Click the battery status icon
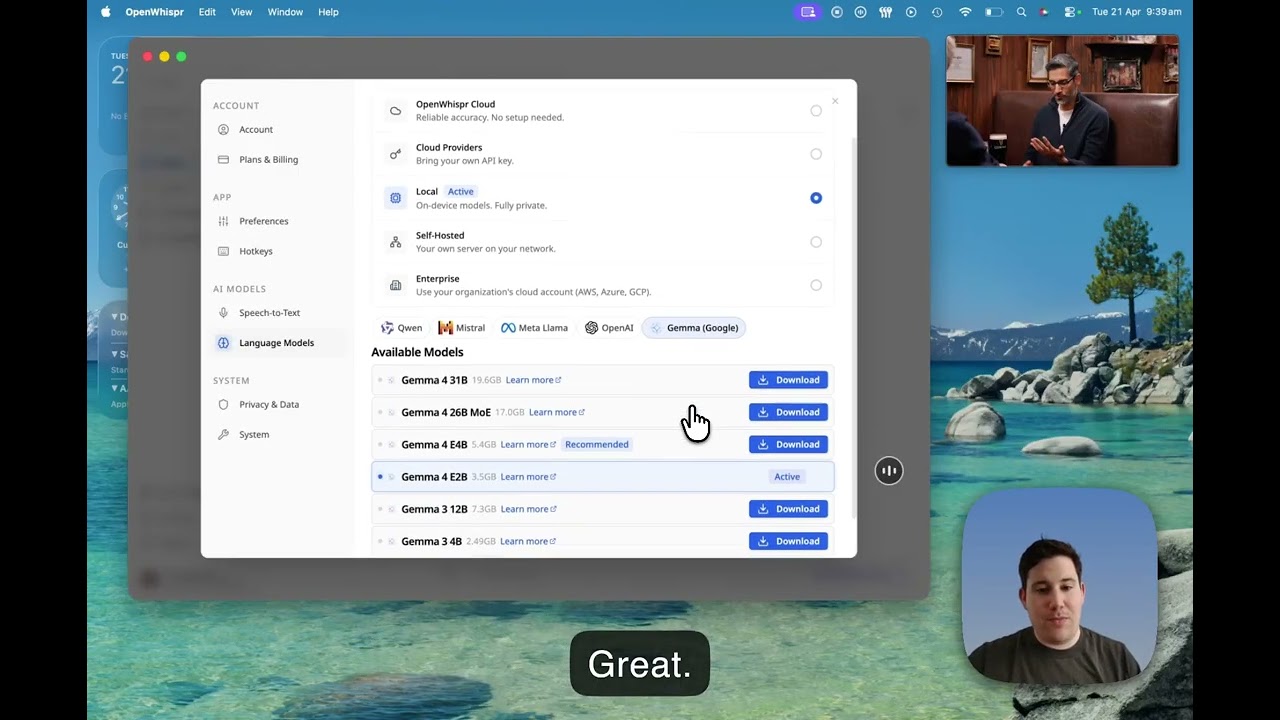Image resolution: width=1280 pixels, height=720 pixels. click(993, 12)
